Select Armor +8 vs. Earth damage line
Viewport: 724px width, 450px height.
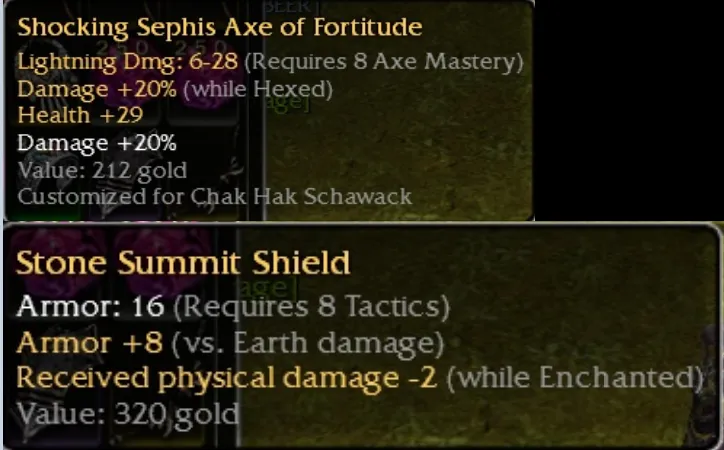tap(230, 343)
